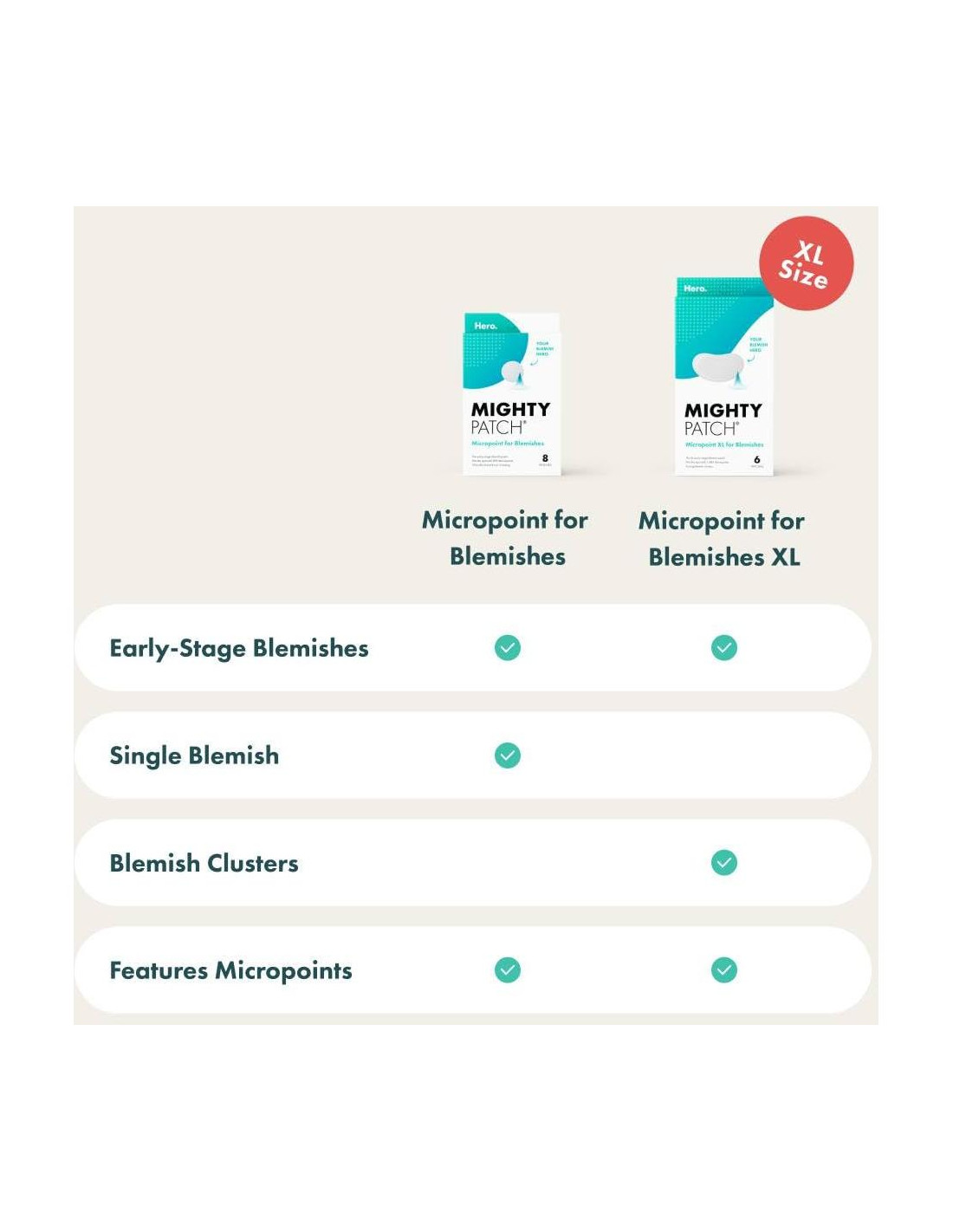Click the red XL Size badge
The width and height of the screenshot is (953, 1232).
click(806, 263)
